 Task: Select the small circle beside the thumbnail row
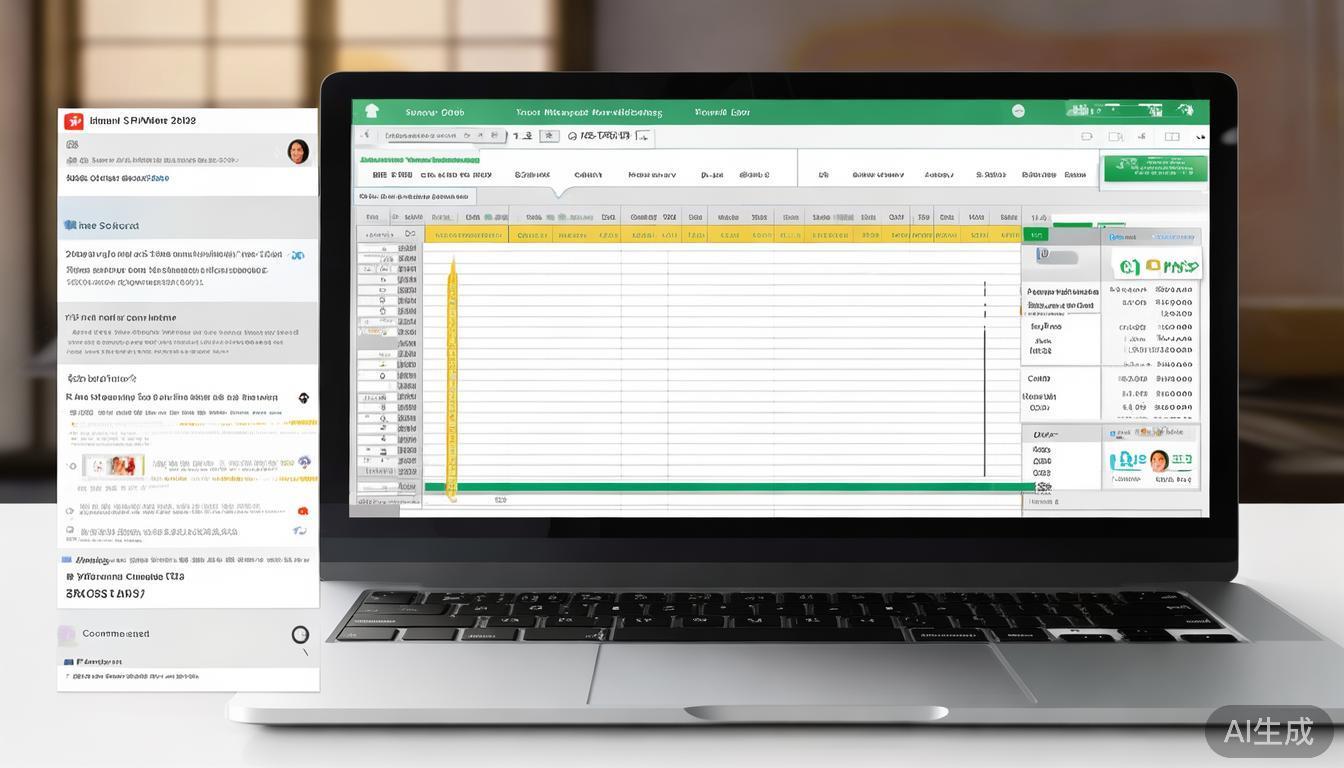(72, 466)
